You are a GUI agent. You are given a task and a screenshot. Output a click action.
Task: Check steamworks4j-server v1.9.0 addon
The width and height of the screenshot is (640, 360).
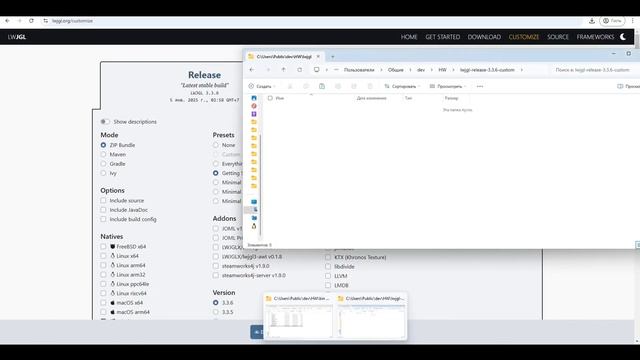216,275
